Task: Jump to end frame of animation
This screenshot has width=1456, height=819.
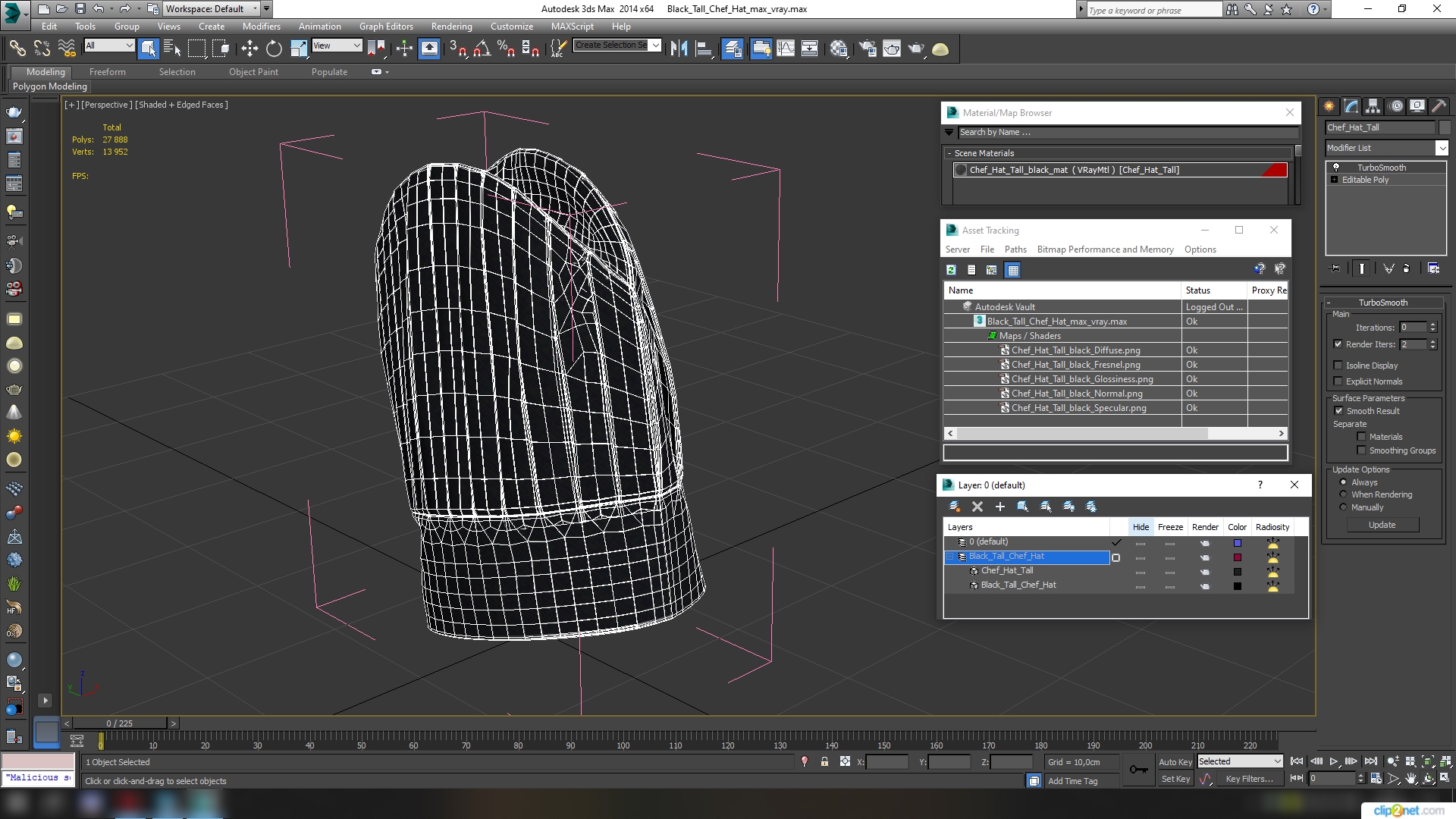Action: (1370, 761)
